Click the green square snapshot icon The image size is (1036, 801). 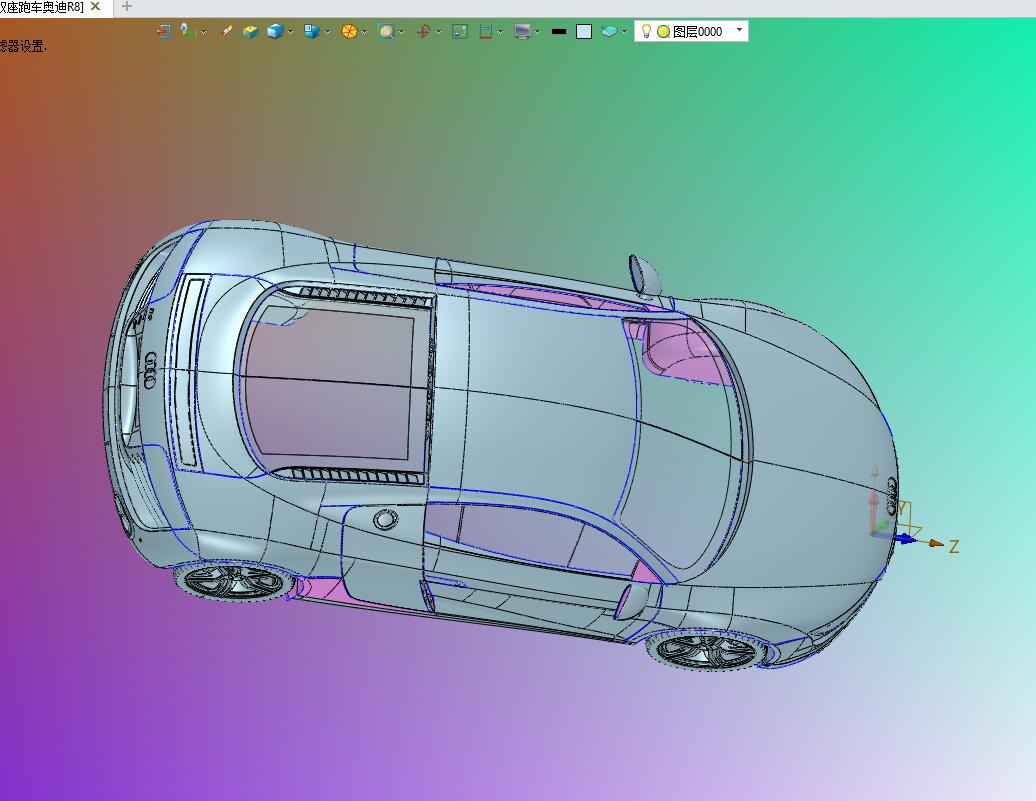pos(460,31)
